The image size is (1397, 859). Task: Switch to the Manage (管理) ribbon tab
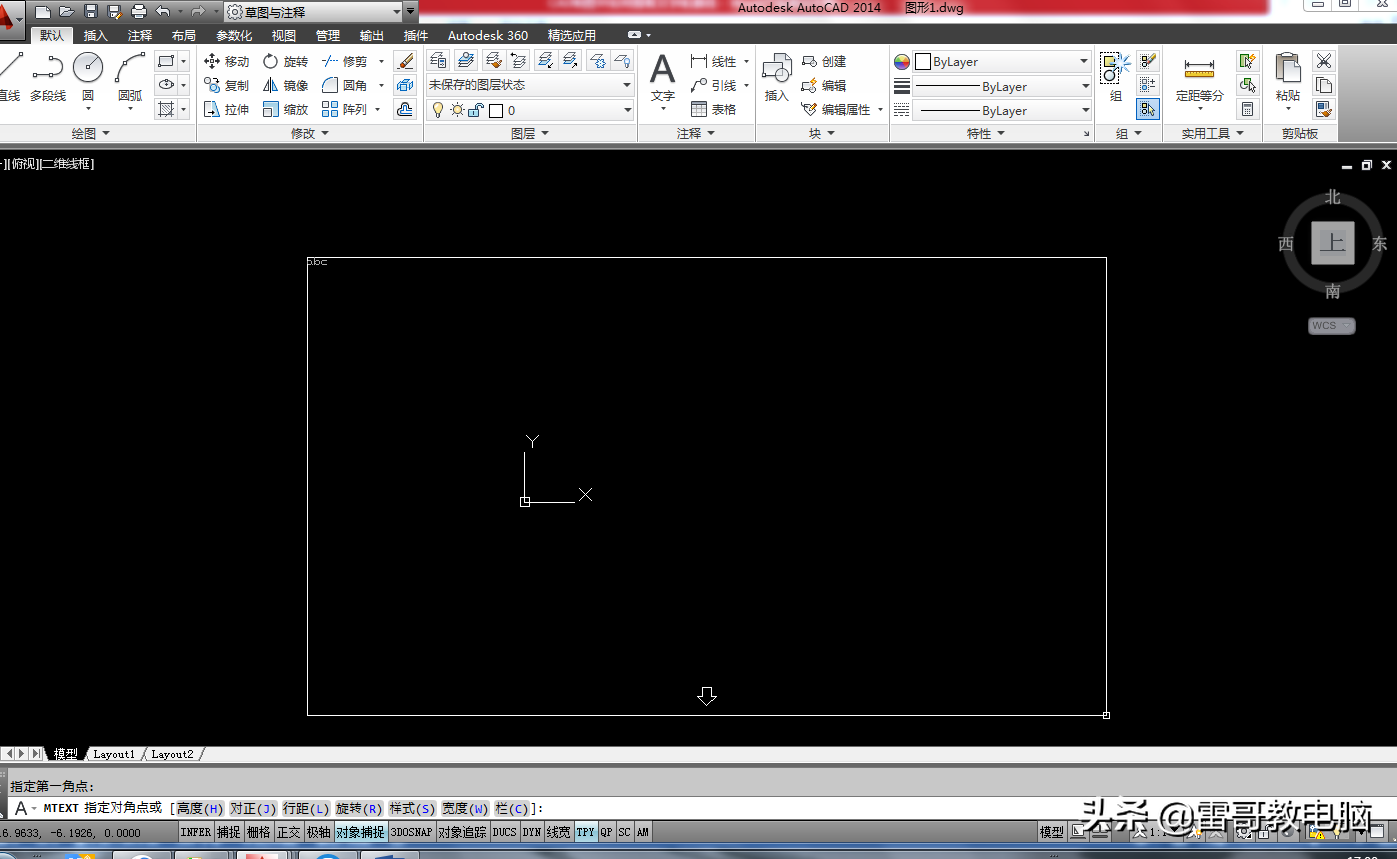point(328,36)
